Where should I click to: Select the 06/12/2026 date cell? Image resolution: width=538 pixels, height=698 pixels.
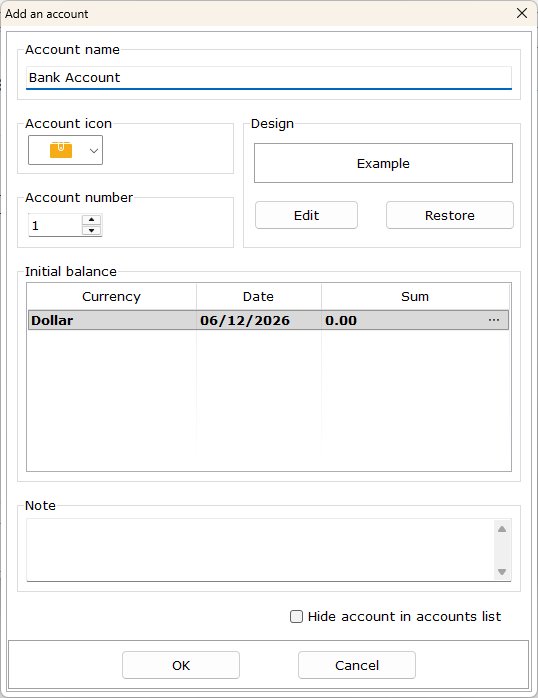259,321
